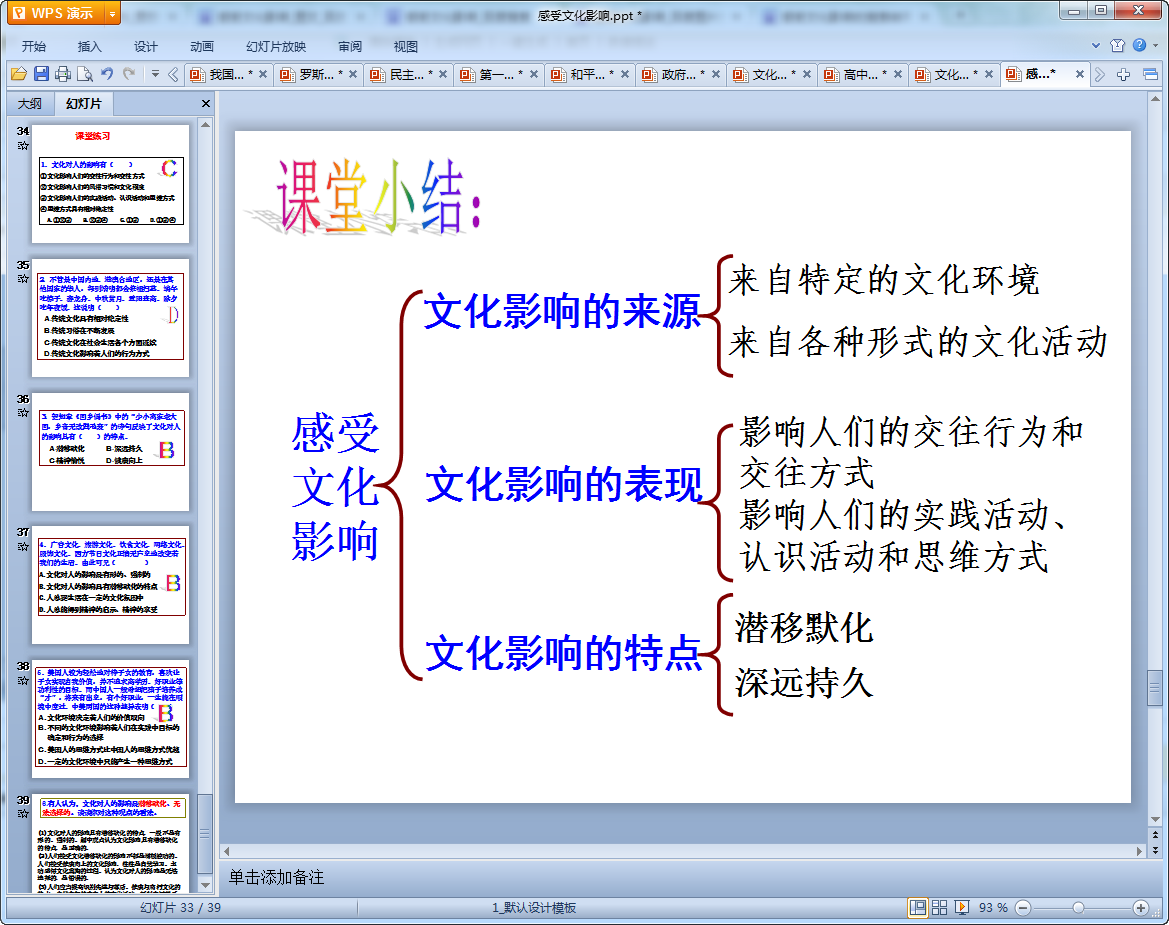The height and width of the screenshot is (925, 1169).
Task: Click the animation star icon under slide 38
Action: point(23,681)
